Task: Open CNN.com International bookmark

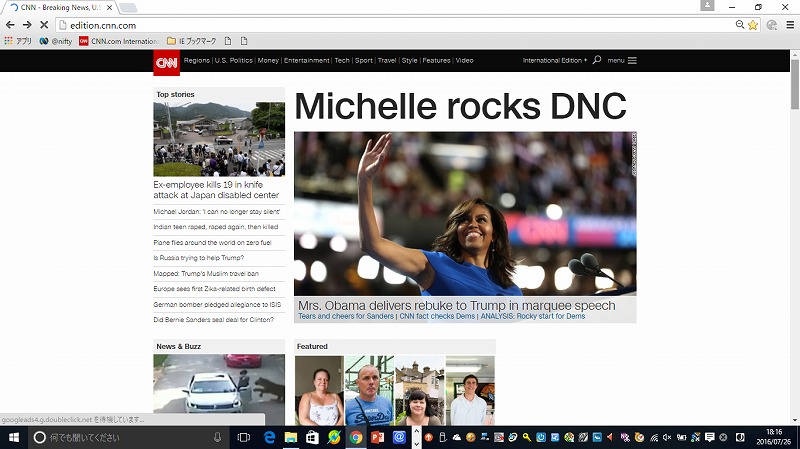Action: point(119,41)
